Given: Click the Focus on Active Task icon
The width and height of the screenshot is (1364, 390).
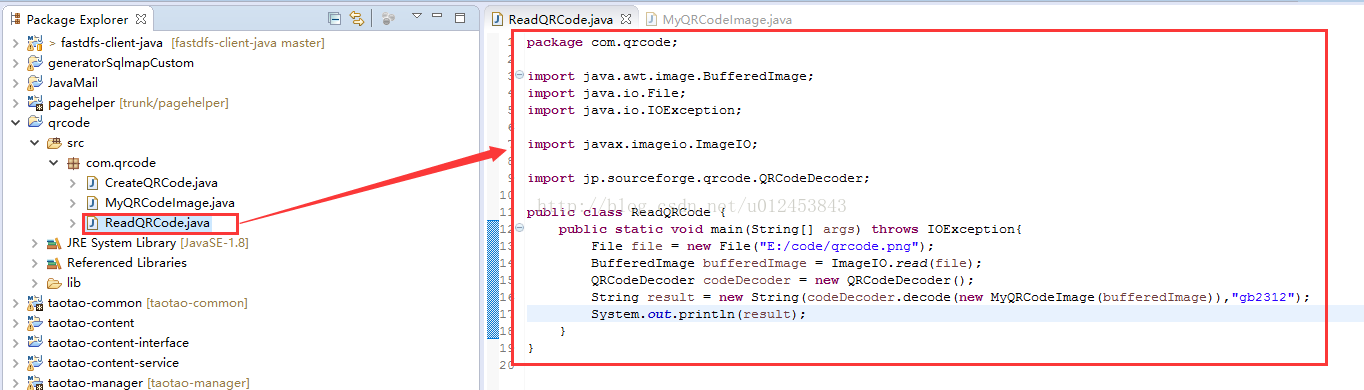Looking at the screenshot, I should tap(389, 18).
